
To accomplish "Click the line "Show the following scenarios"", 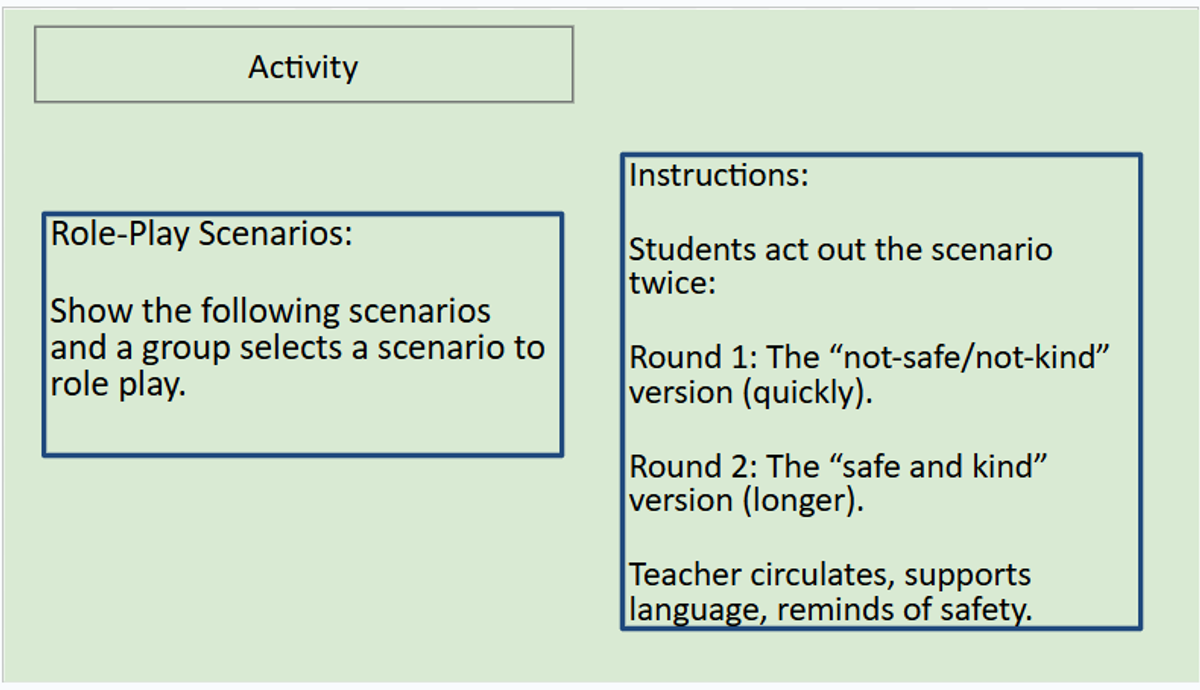I will click(x=270, y=311).
